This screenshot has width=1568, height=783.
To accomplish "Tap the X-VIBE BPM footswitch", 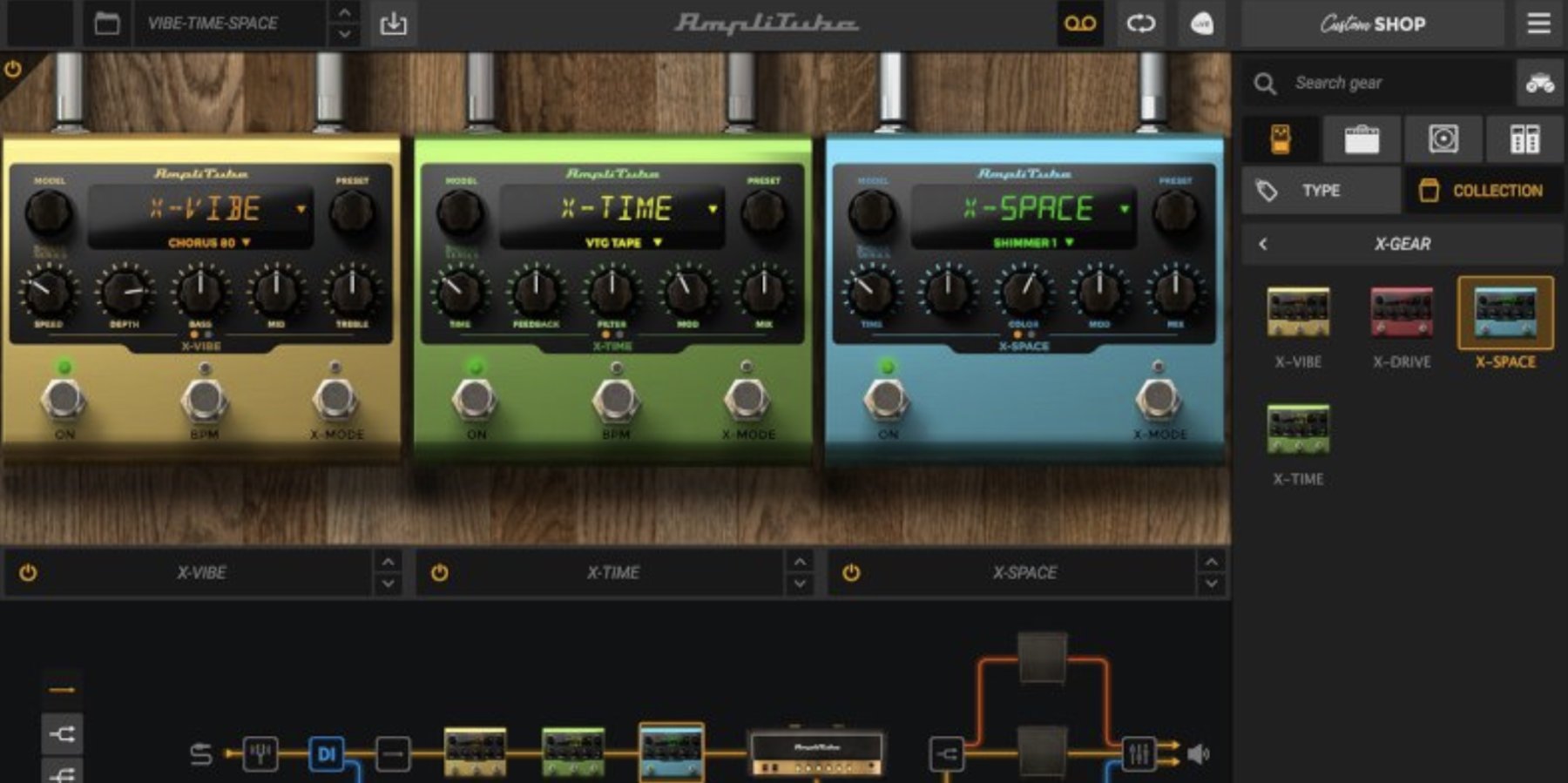I will (204, 400).
